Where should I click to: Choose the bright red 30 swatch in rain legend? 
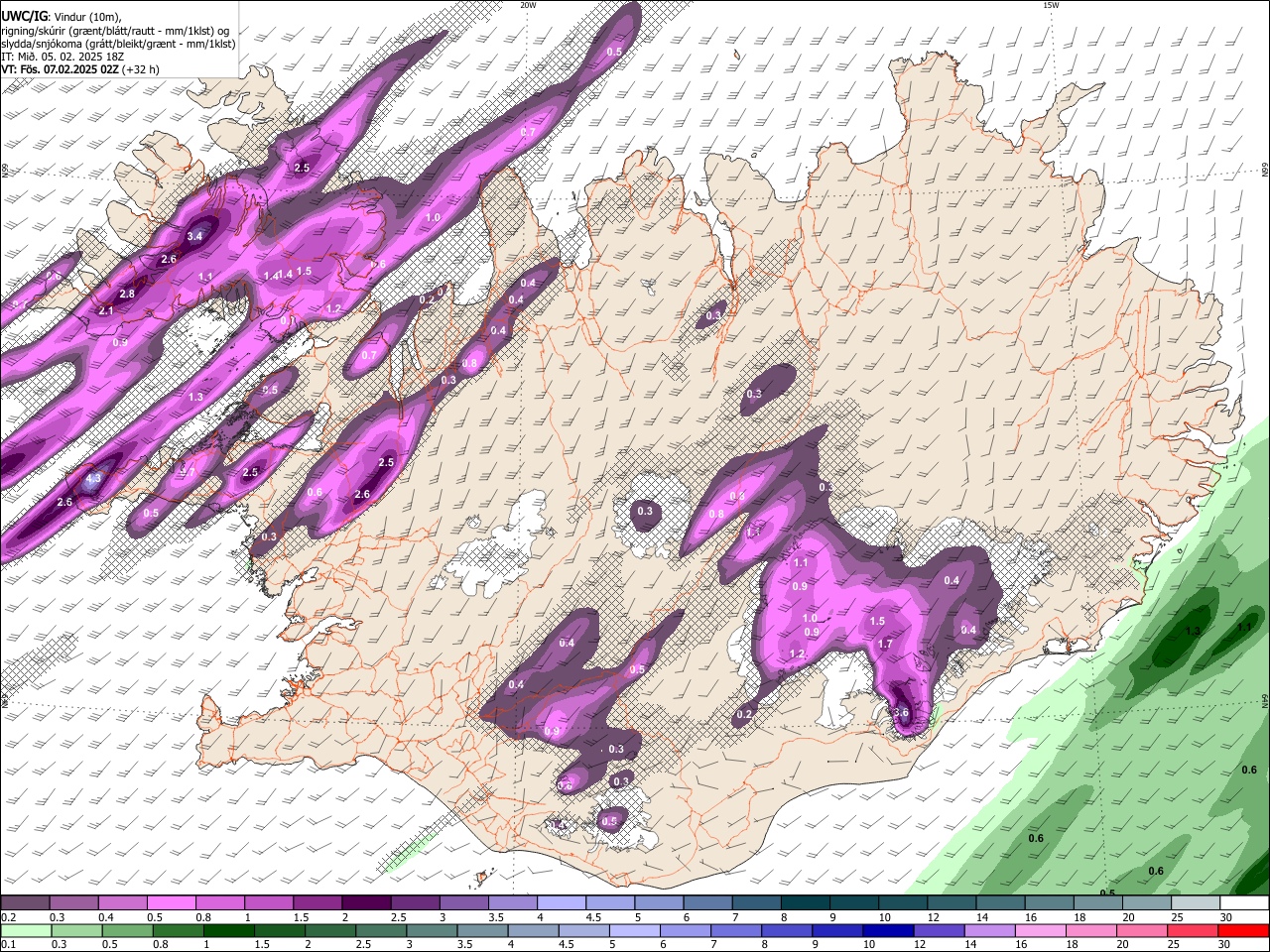[x=1242, y=930]
